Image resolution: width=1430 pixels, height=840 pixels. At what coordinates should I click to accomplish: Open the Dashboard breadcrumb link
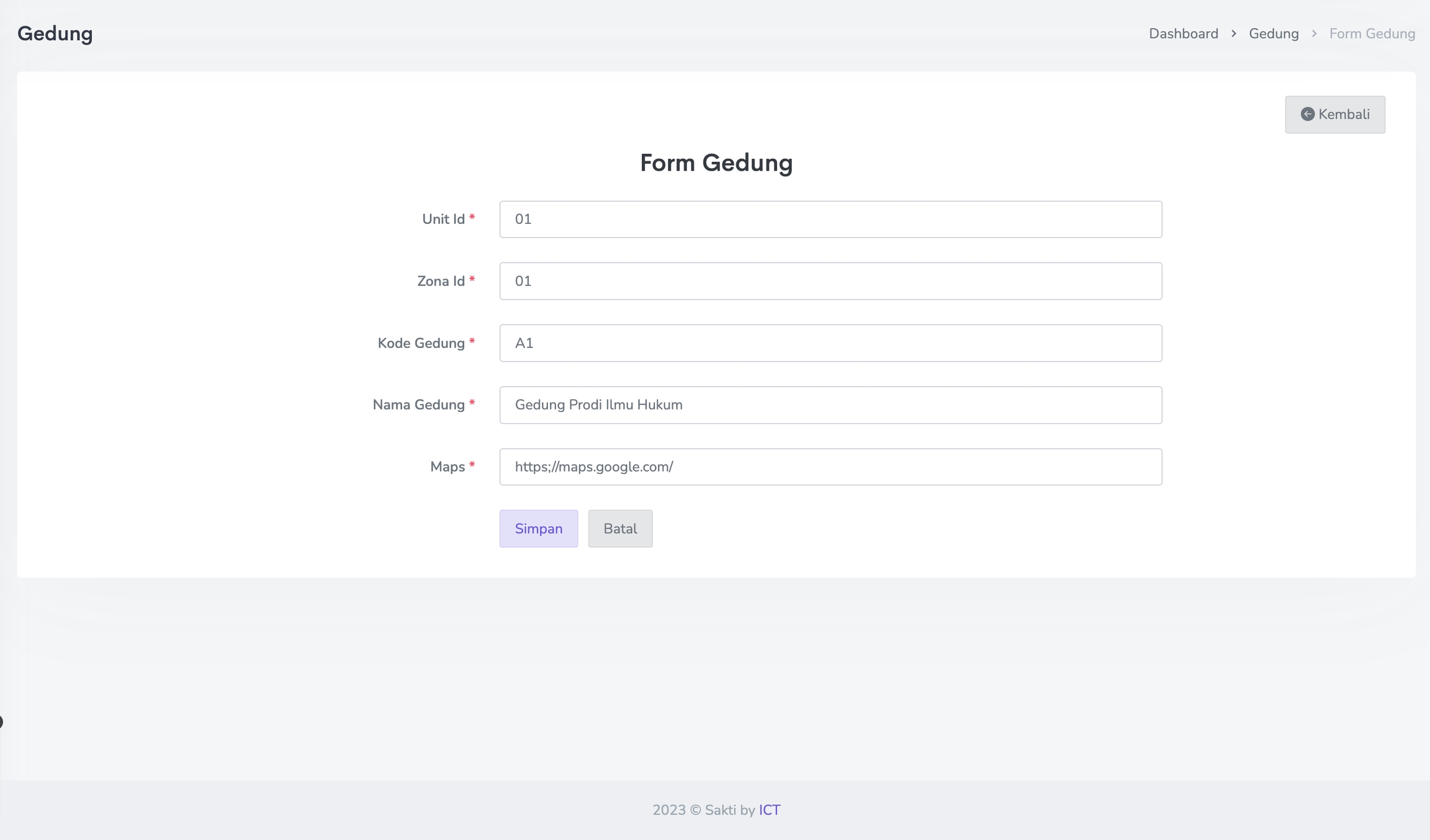(1183, 34)
